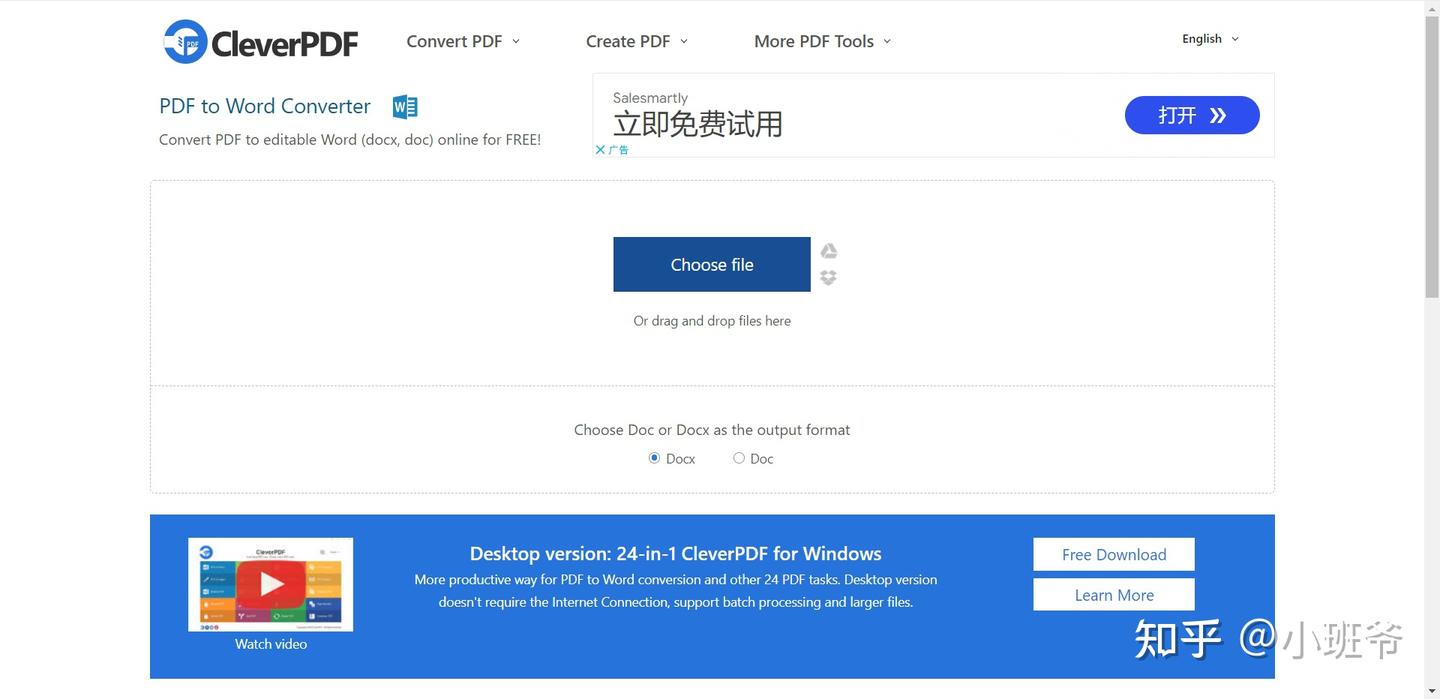
Task: Close the ad with X icon
Action: click(600, 150)
